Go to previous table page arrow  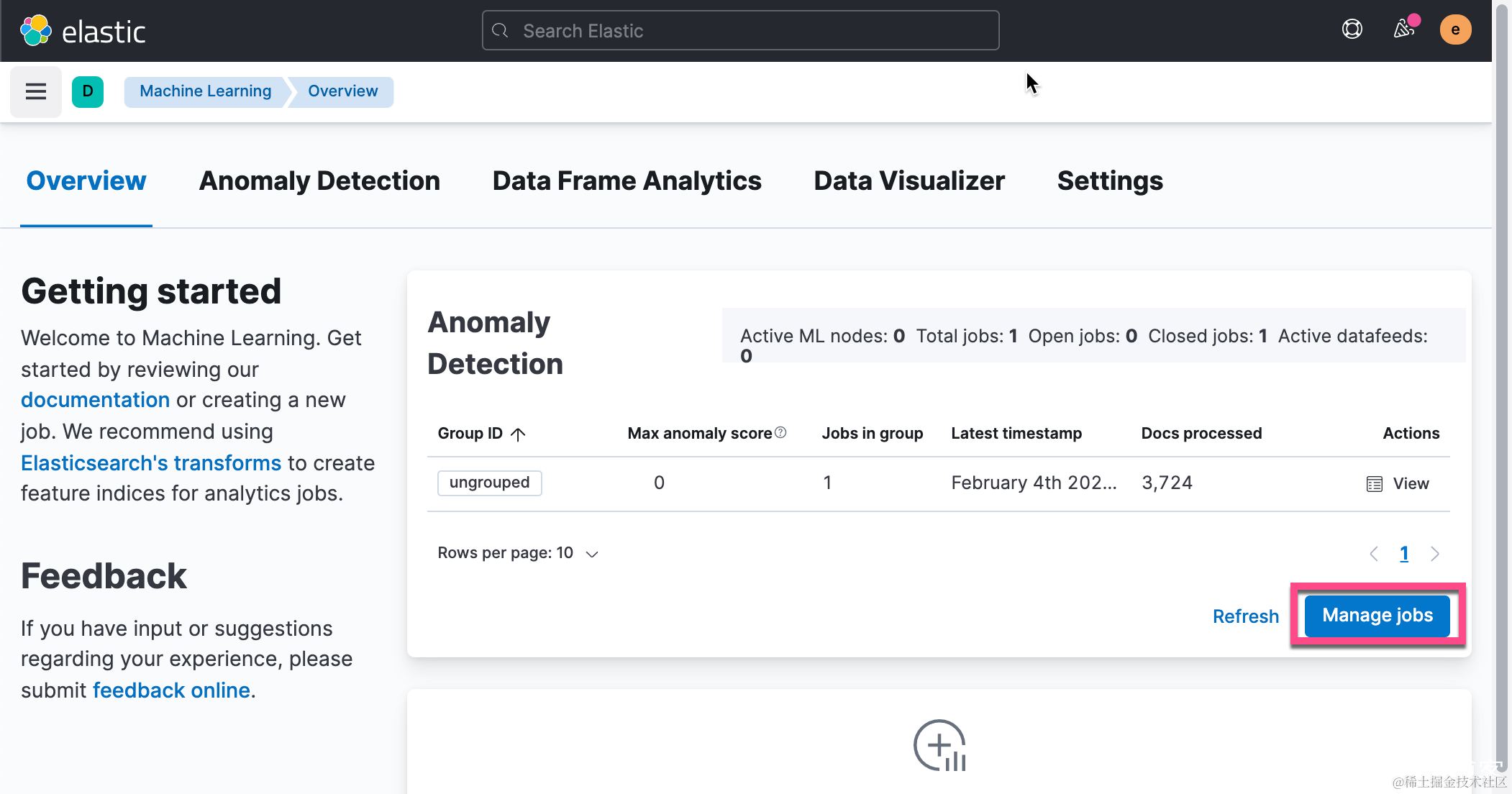tap(1374, 553)
